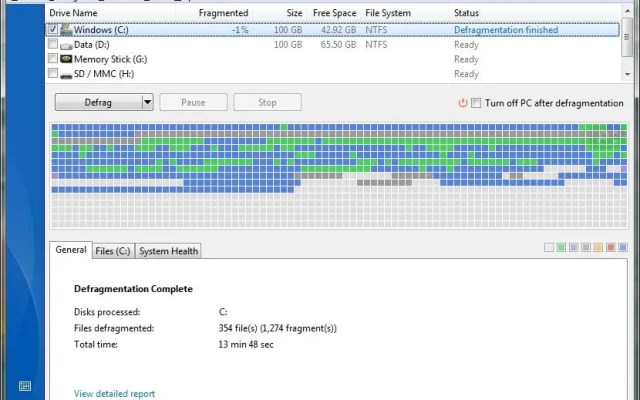The width and height of the screenshot is (640, 400).
Task: Click the Defragmentation Complete heading
Action: pyautogui.click(x=133, y=289)
